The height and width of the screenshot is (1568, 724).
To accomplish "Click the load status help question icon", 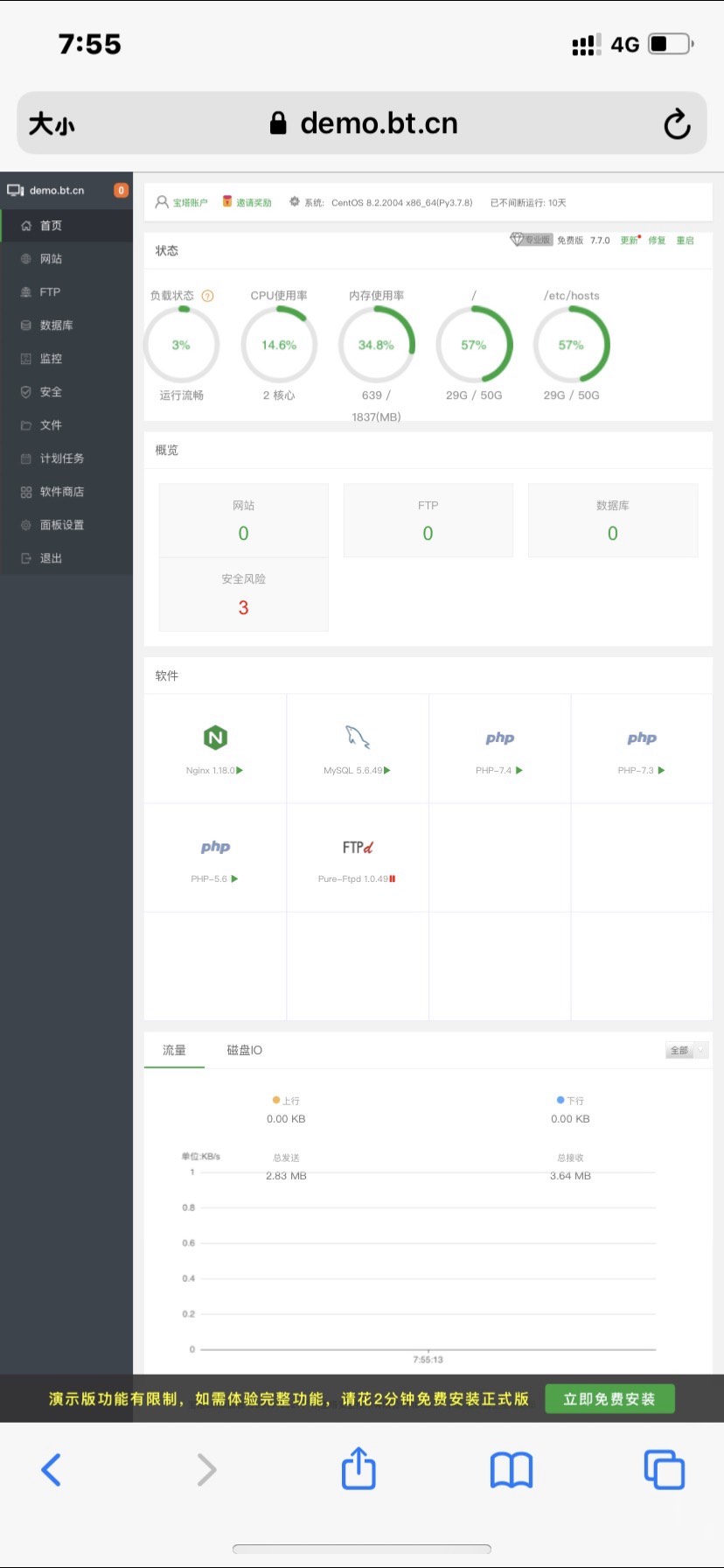I will coord(208,296).
